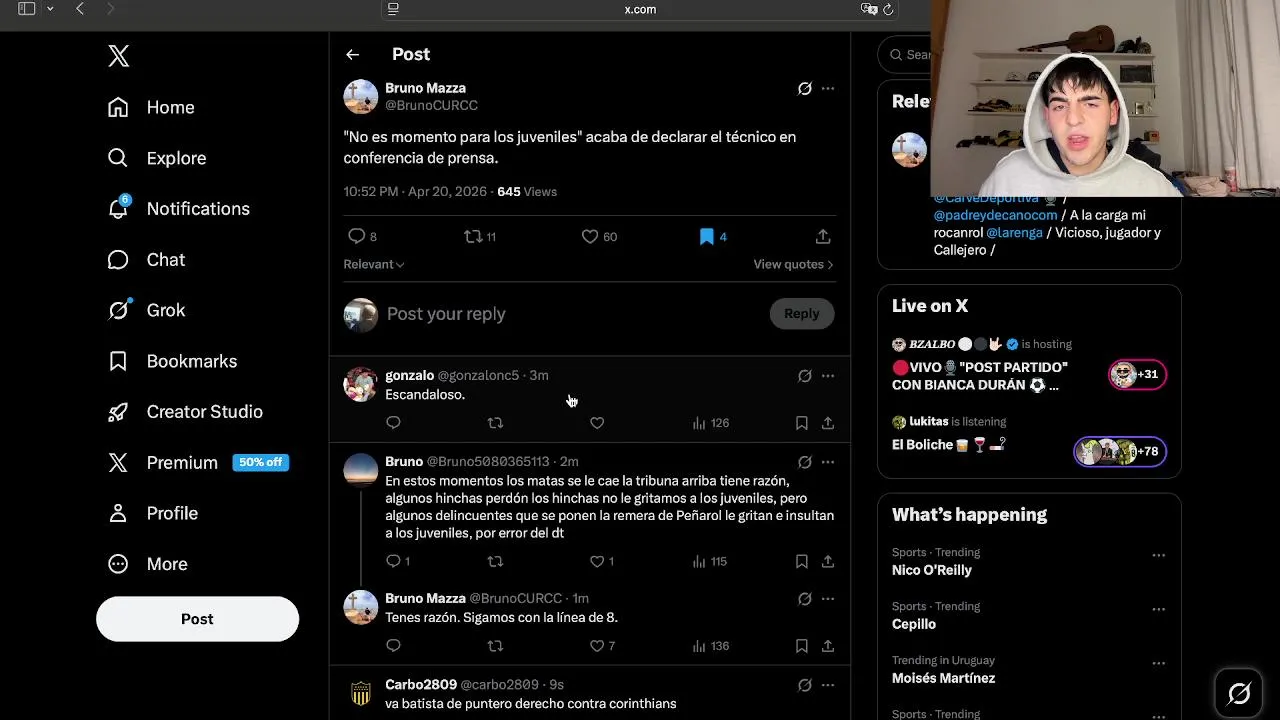Open Creator Studio

click(185, 411)
